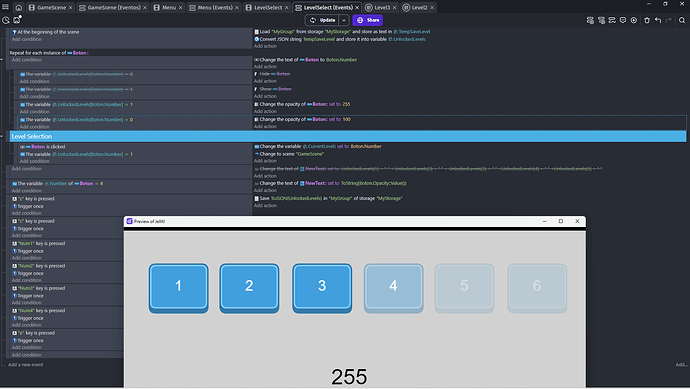690x389 pixels.
Task: Click level 3 button in the preview
Action: pos(322,288)
